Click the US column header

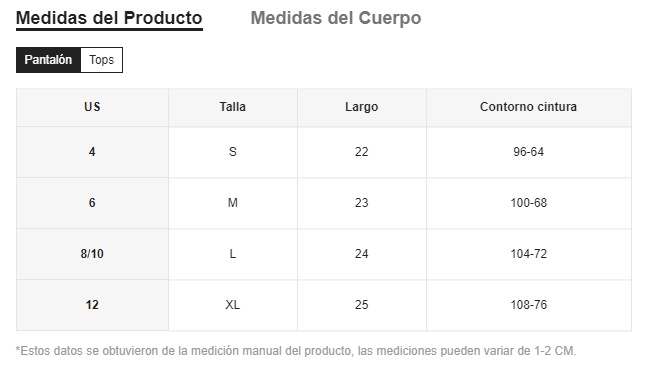pyautogui.click(x=92, y=107)
